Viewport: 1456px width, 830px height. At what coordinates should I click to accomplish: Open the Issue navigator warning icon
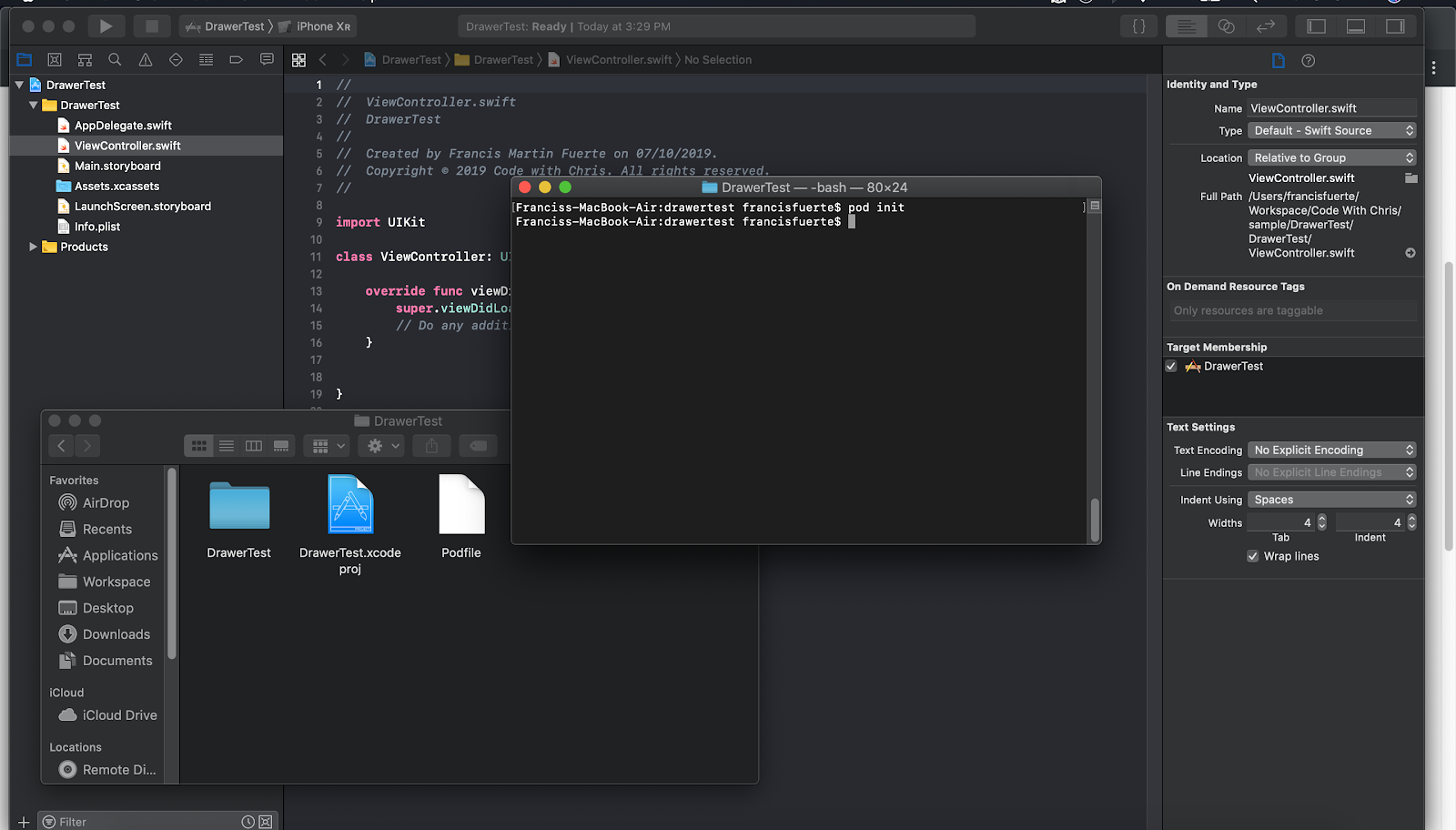point(146,60)
